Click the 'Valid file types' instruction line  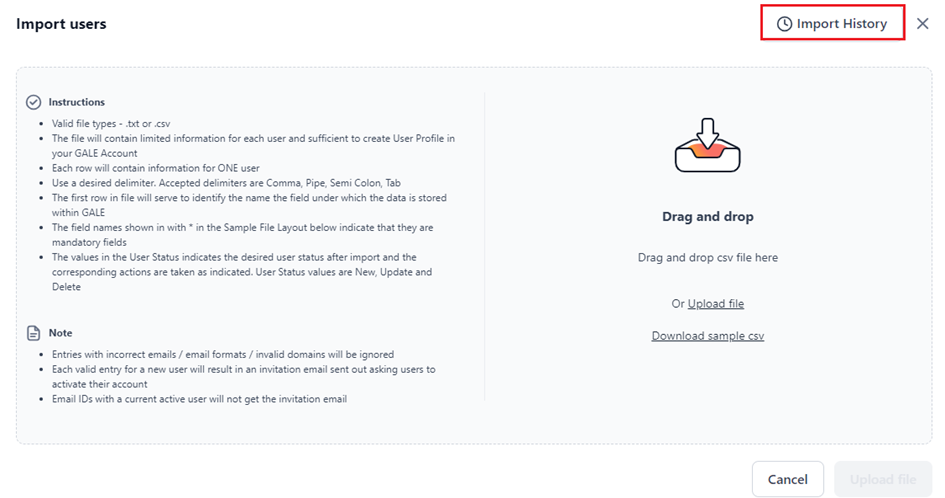click(x=111, y=124)
